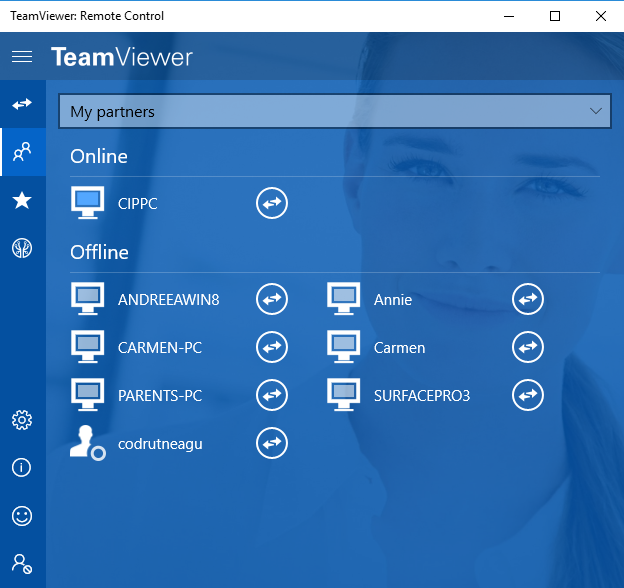Viewport: 624px width, 588px height.
Task: Click the Annie computer monitor icon
Action: point(343,298)
